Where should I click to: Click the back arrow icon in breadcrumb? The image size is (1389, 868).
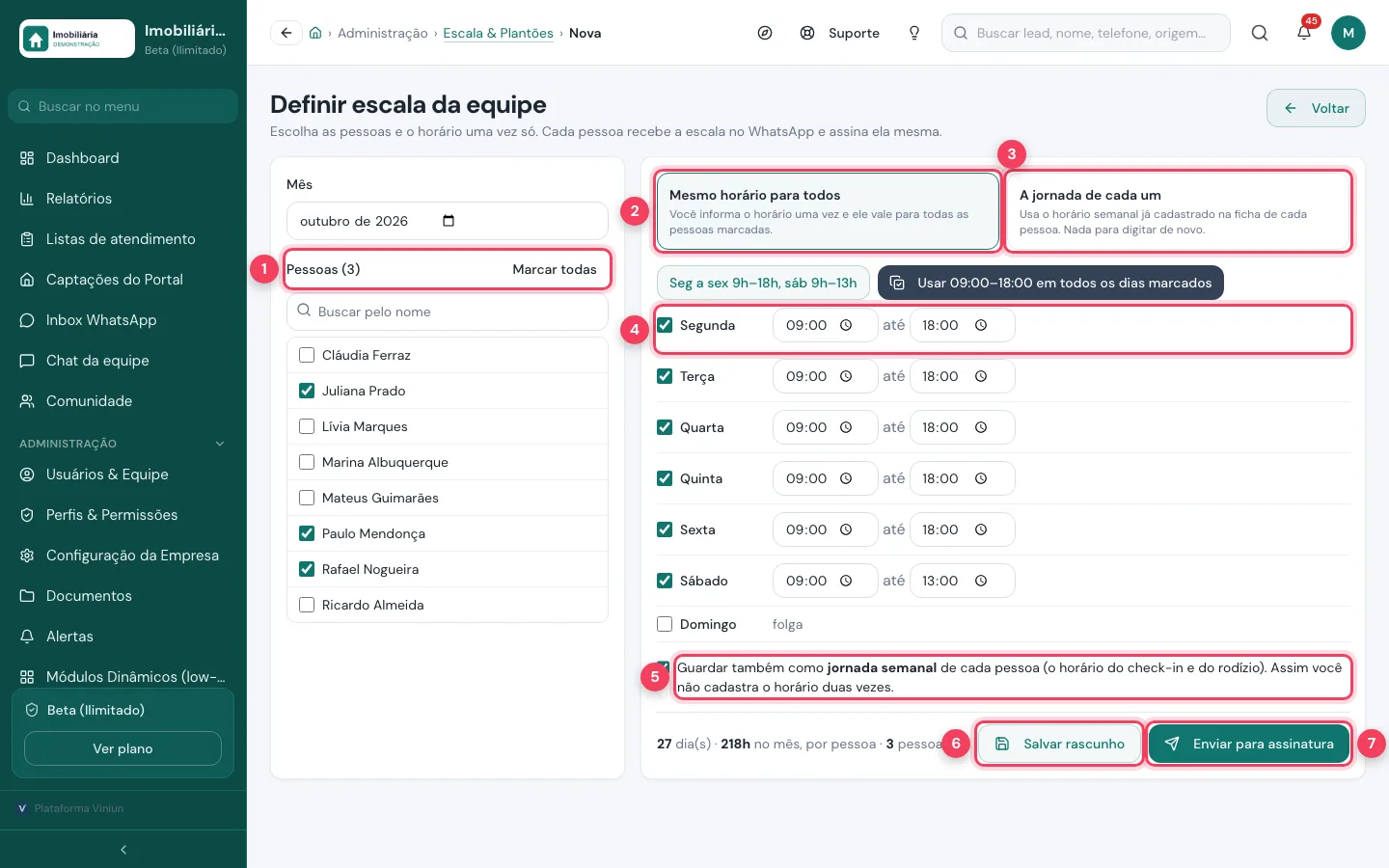(286, 33)
